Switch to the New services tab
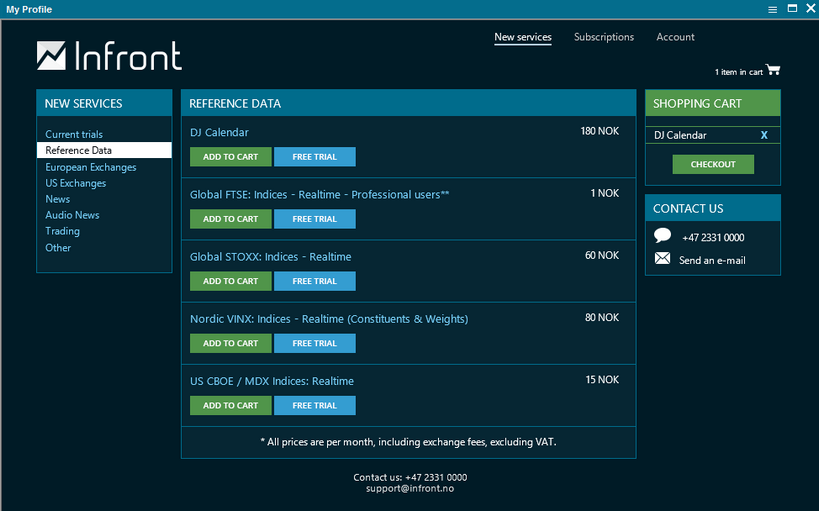This screenshot has height=511, width=819. click(523, 37)
